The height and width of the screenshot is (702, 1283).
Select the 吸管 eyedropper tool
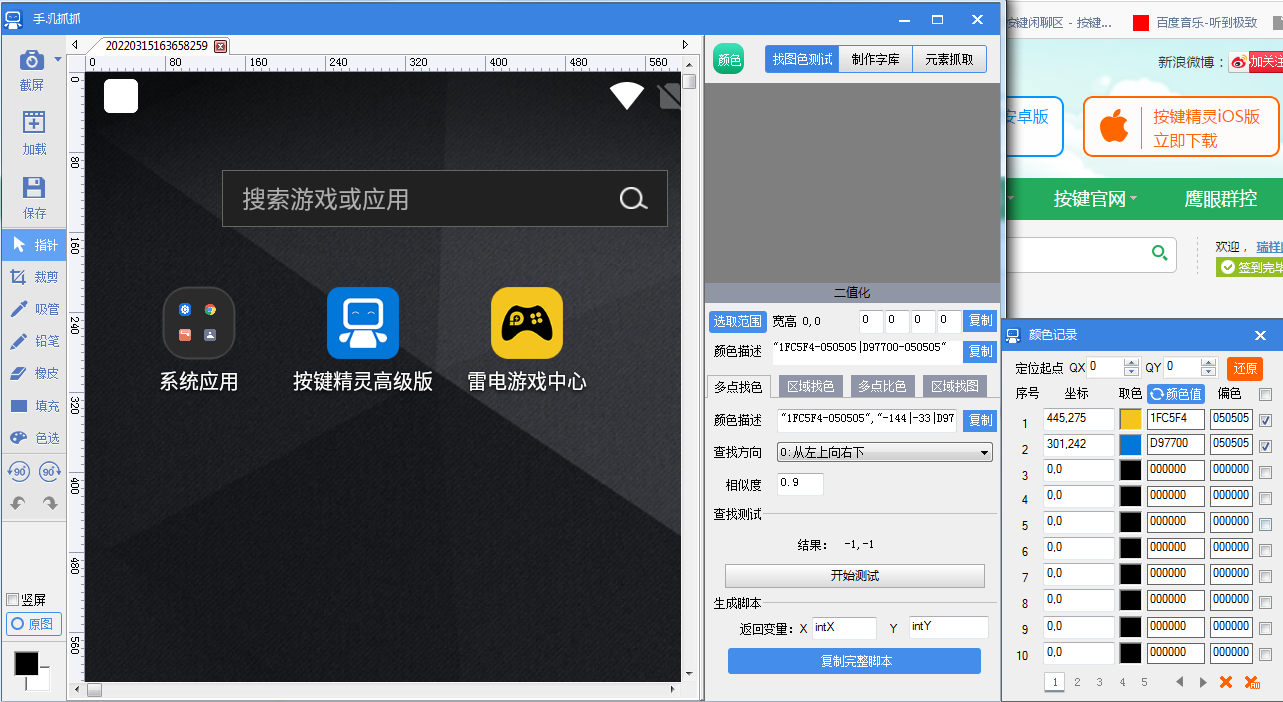coord(34,309)
